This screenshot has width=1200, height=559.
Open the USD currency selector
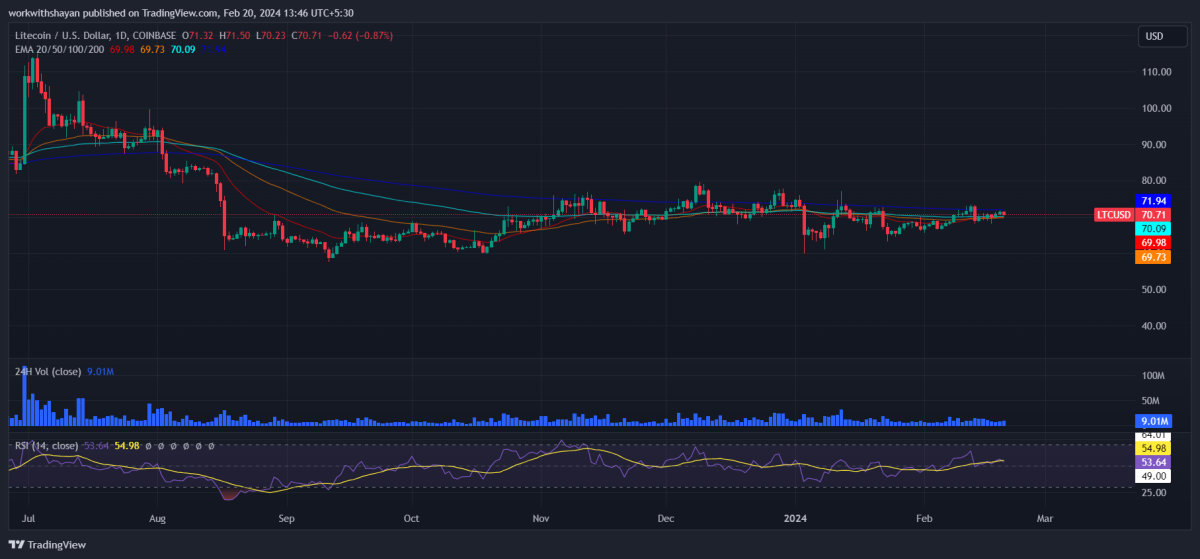pos(1153,37)
